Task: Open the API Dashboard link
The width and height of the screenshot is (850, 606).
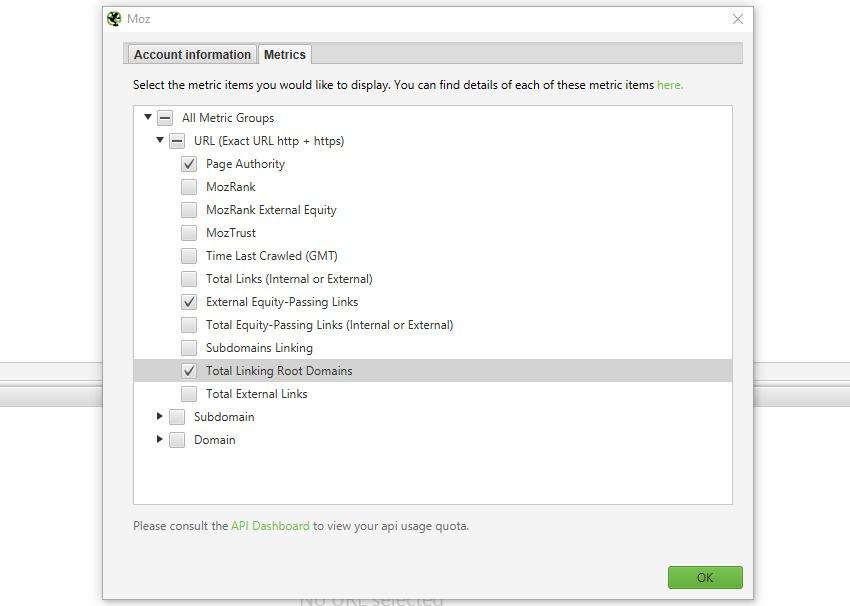Action: [270, 526]
